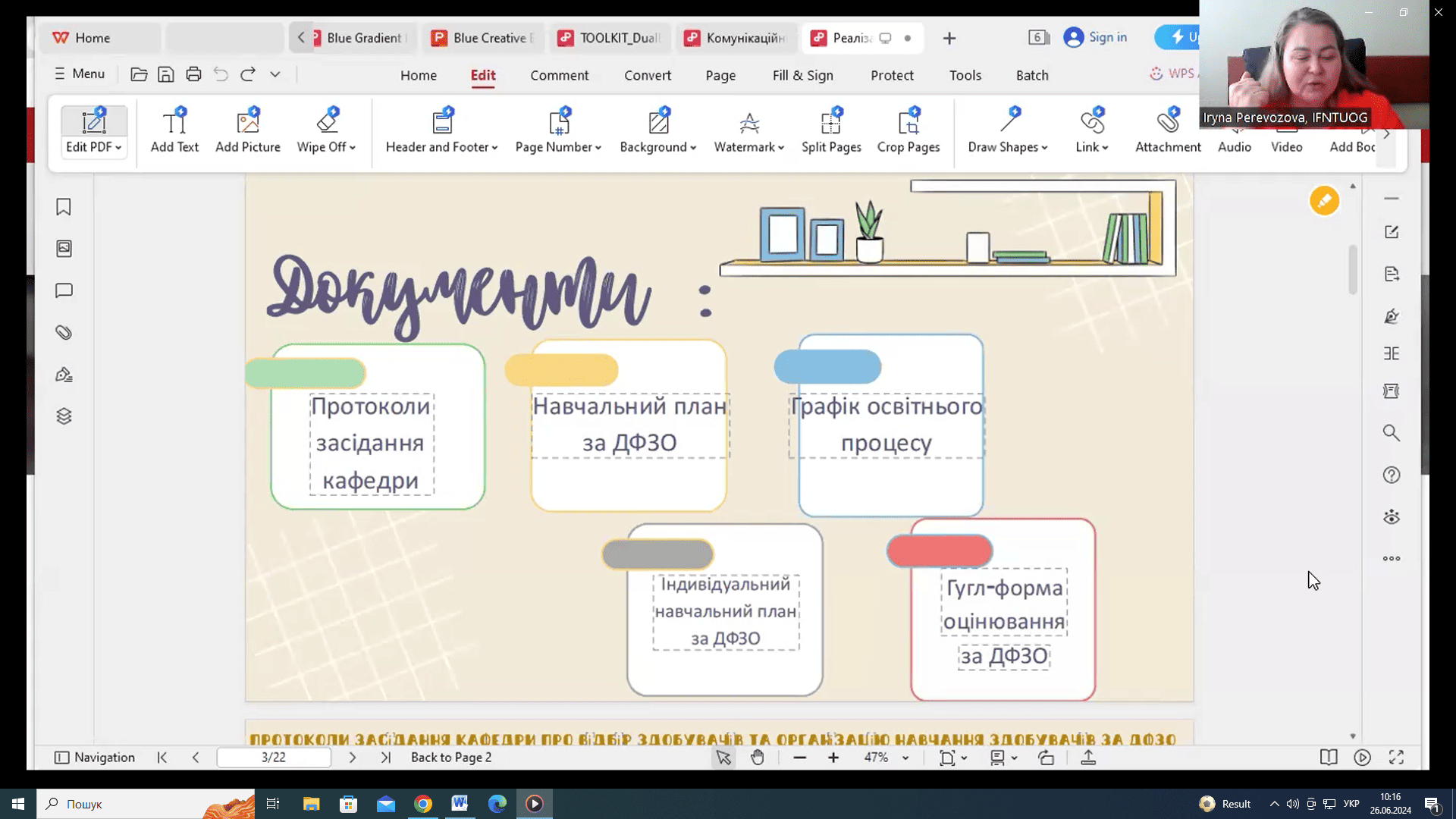Open the bookmark panel in left sidebar

pyautogui.click(x=64, y=207)
